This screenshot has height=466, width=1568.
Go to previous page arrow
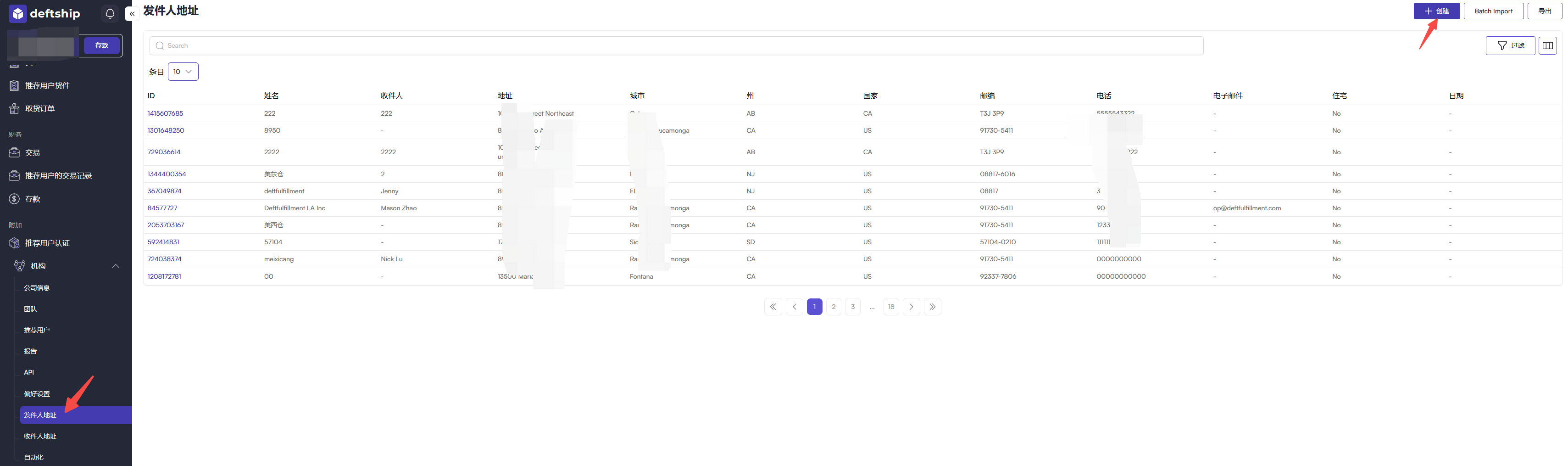pyautogui.click(x=795, y=306)
